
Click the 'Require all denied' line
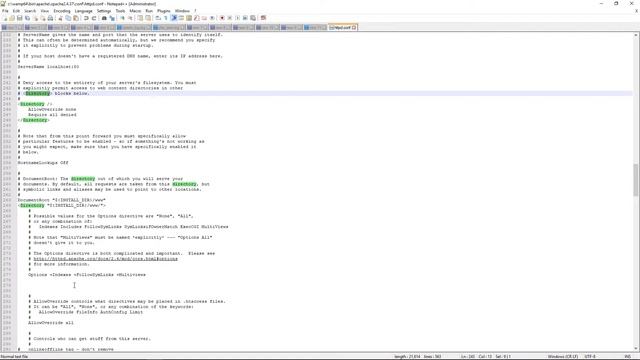click(x=52, y=115)
